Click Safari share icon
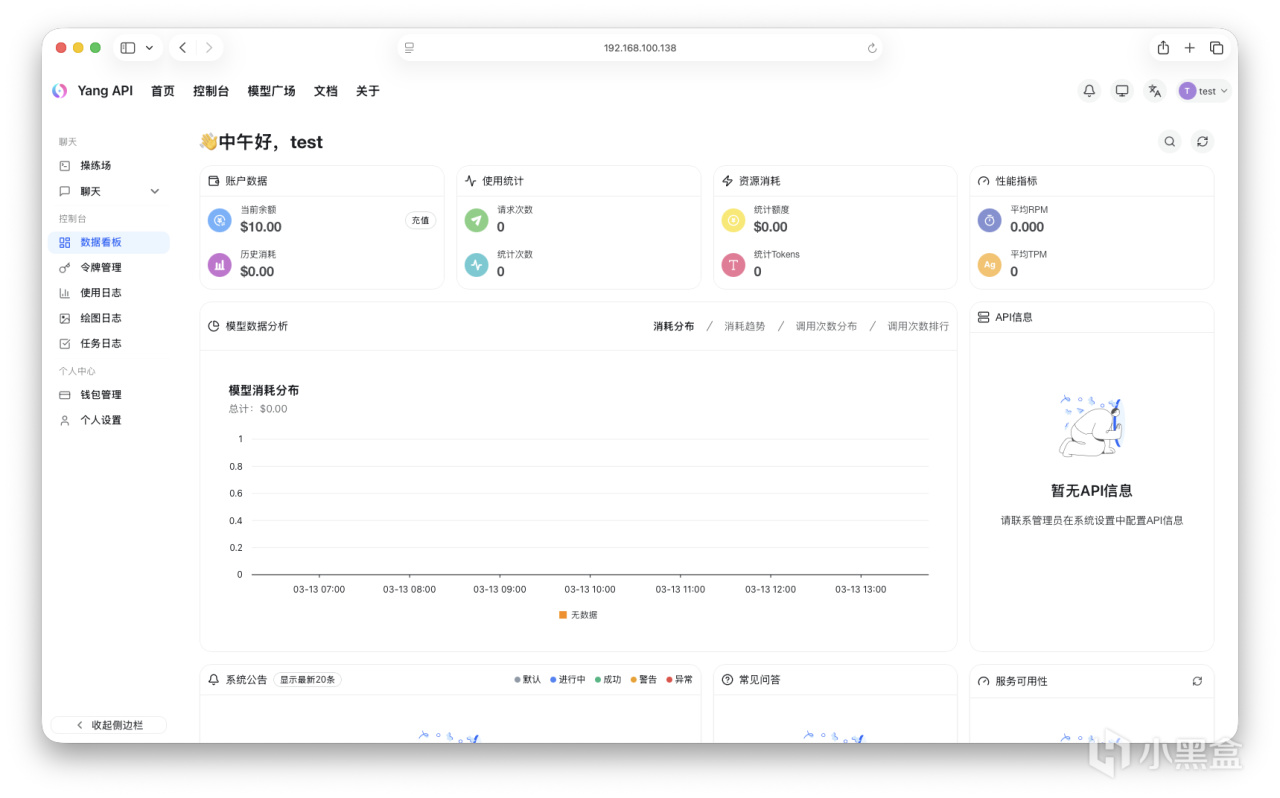 tap(1163, 48)
